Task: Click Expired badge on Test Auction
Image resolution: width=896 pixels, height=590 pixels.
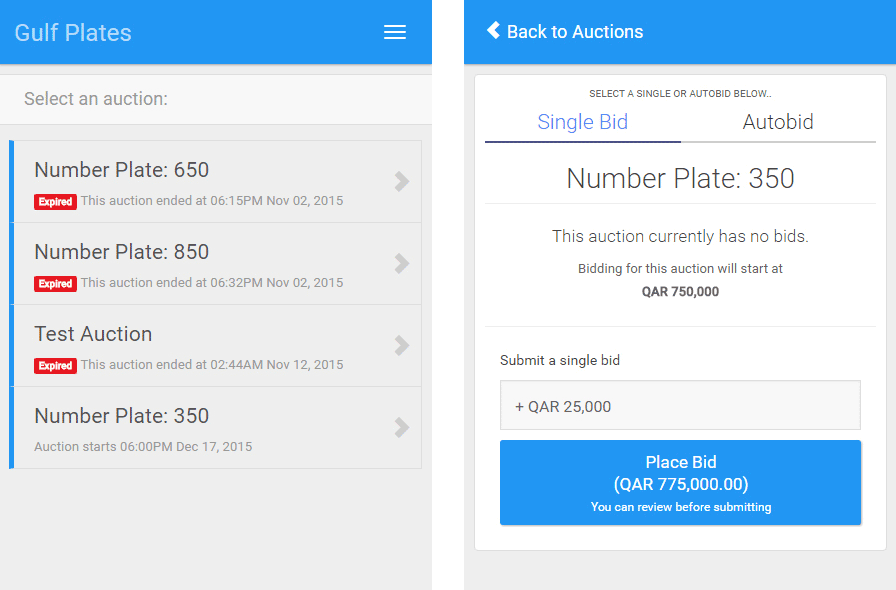Action: (x=55, y=365)
